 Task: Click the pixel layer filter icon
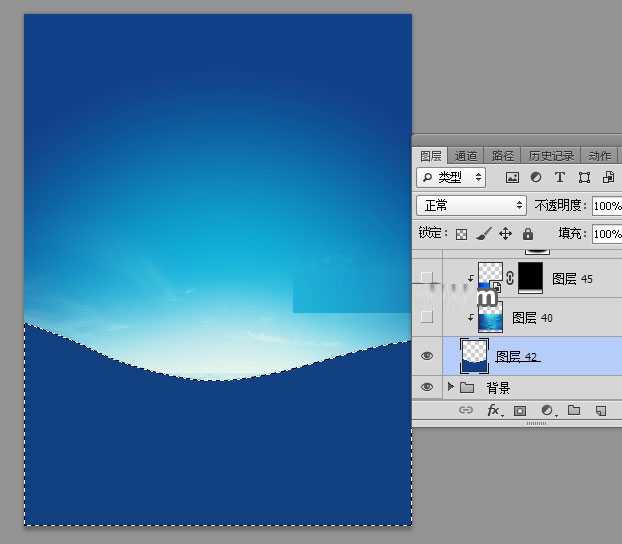pos(513,177)
